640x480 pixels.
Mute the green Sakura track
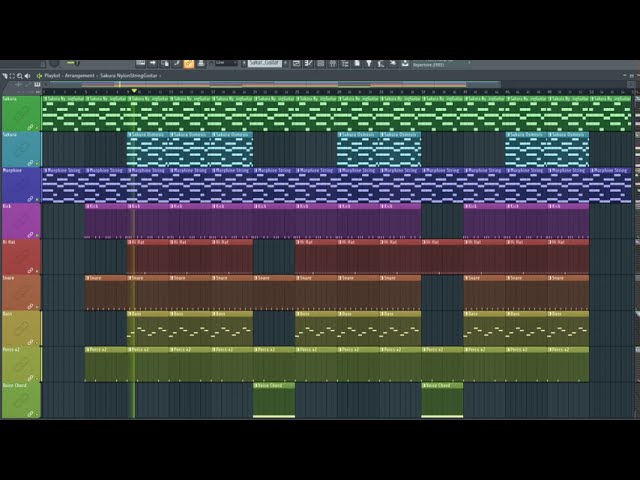point(37,128)
